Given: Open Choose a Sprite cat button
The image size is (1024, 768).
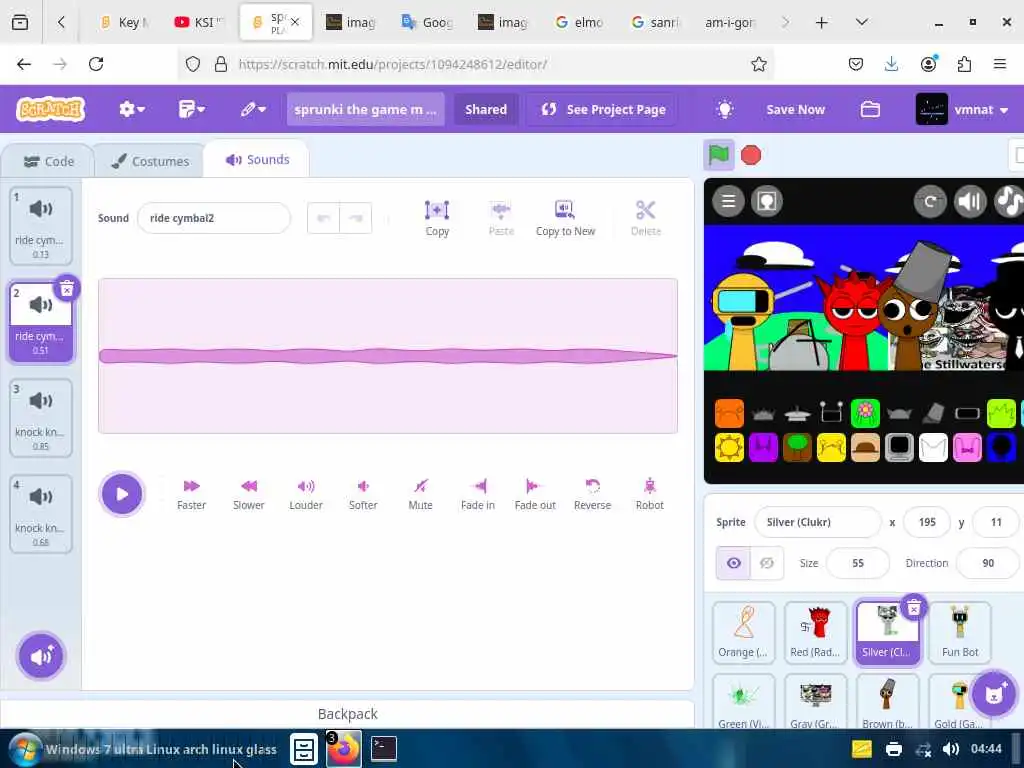Looking at the screenshot, I should (x=993, y=694).
